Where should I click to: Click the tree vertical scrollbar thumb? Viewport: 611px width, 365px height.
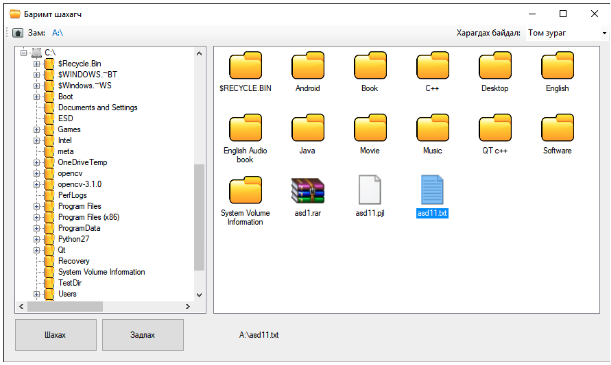[199, 217]
